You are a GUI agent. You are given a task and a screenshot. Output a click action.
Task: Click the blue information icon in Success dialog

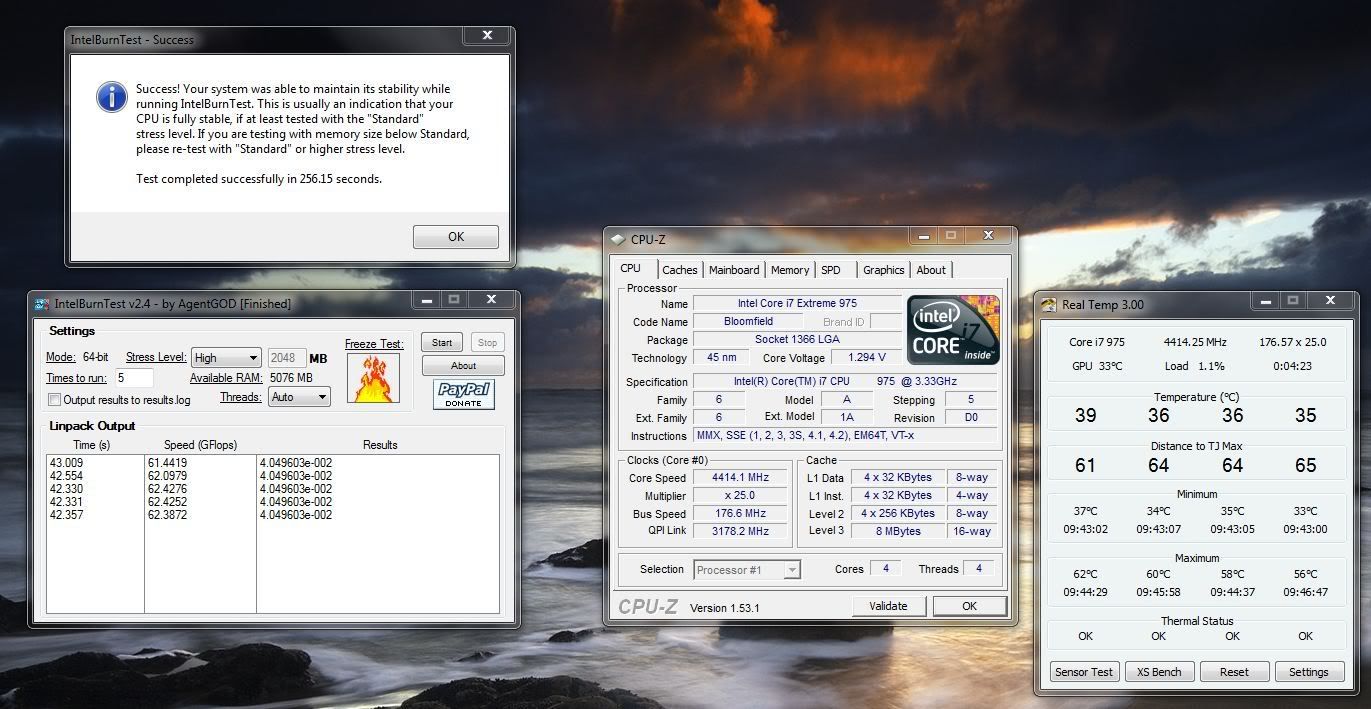tap(111, 97)
